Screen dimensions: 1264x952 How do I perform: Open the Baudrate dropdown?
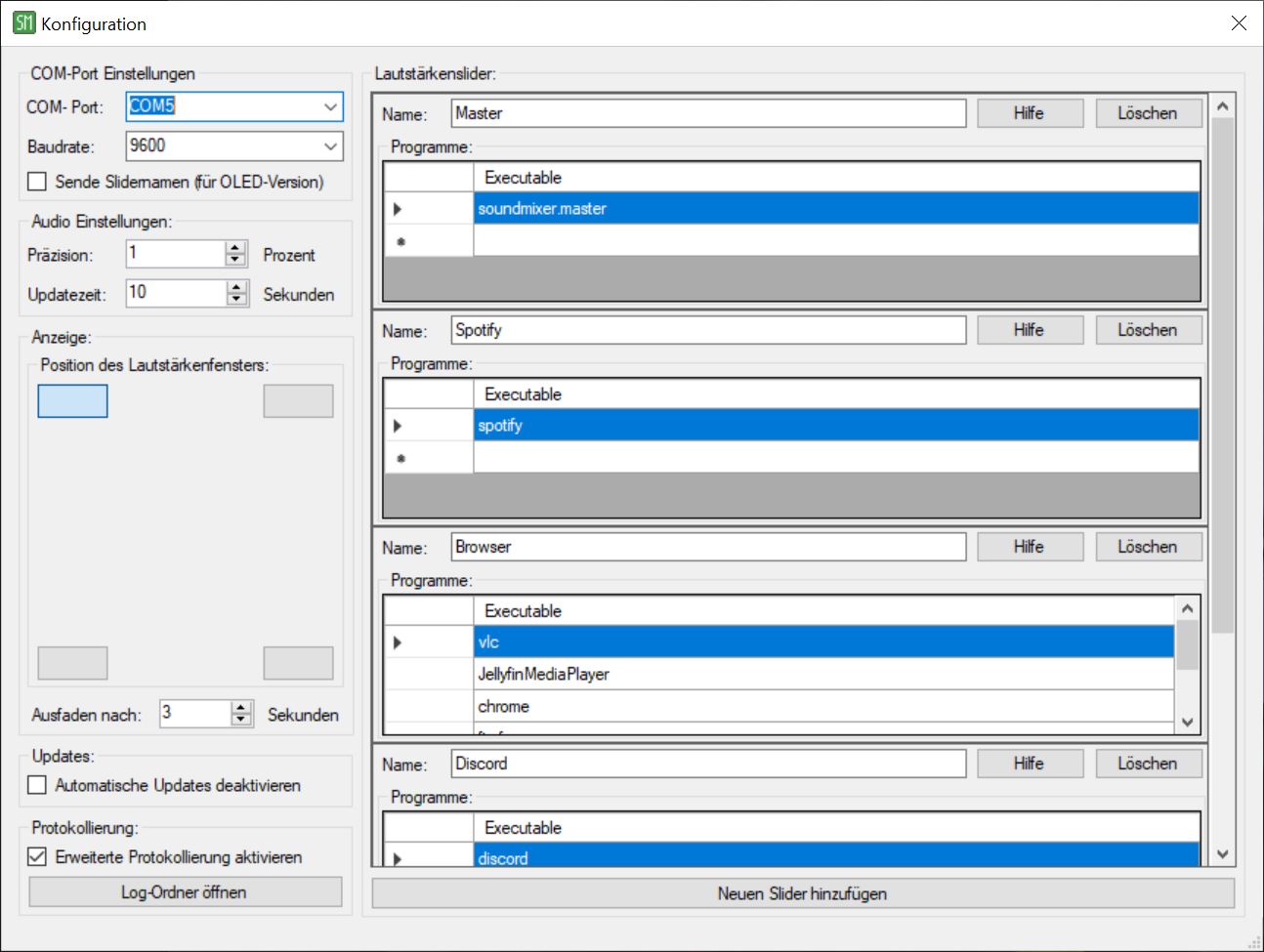(330, 146)
